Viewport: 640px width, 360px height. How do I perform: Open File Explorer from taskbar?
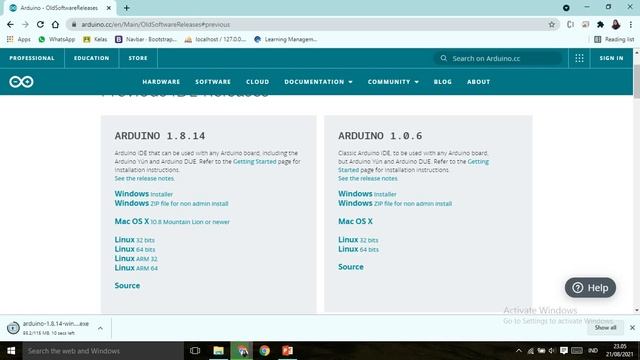[218, 351]
